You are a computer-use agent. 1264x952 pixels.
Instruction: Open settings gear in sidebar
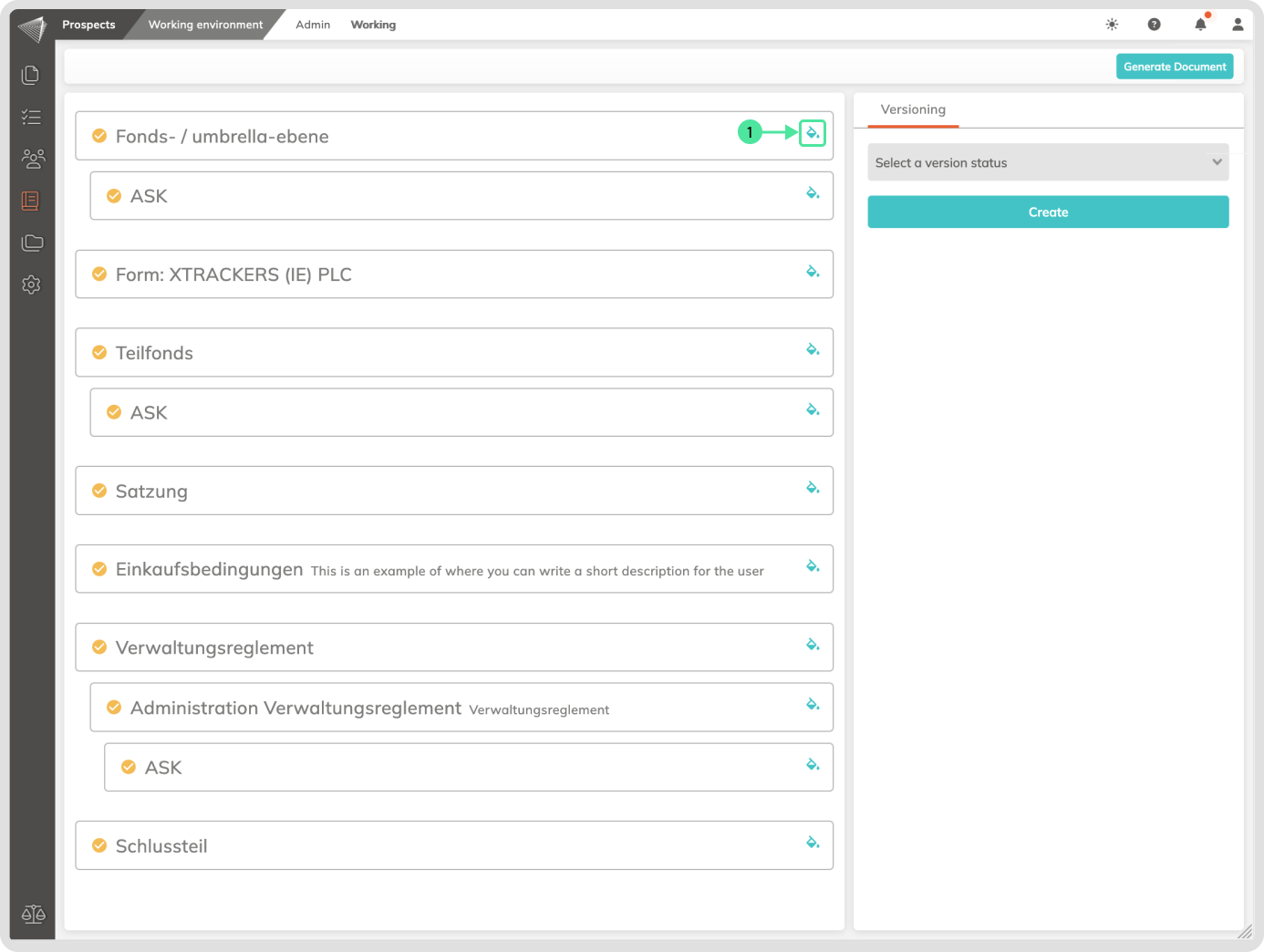pos(31,285)
